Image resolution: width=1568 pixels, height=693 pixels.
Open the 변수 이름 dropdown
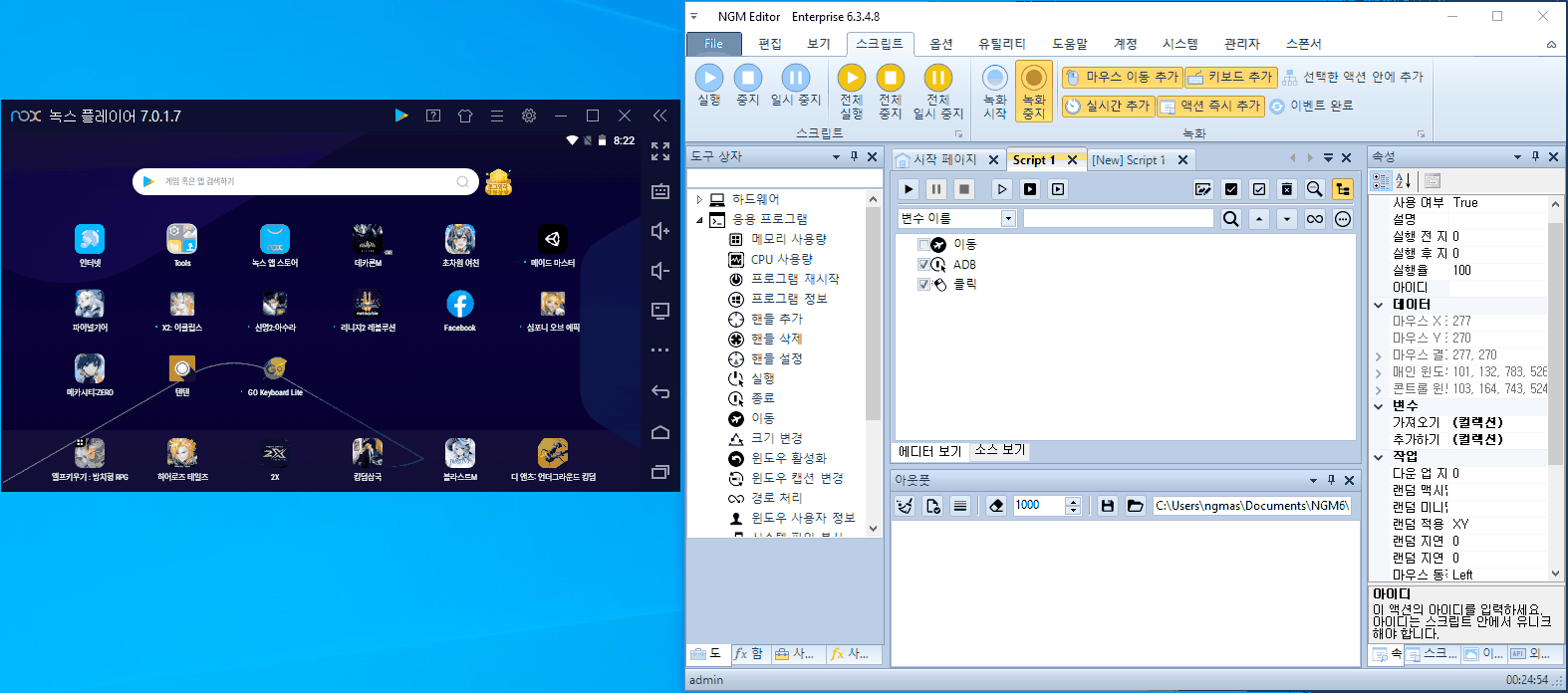(1008, 219)
